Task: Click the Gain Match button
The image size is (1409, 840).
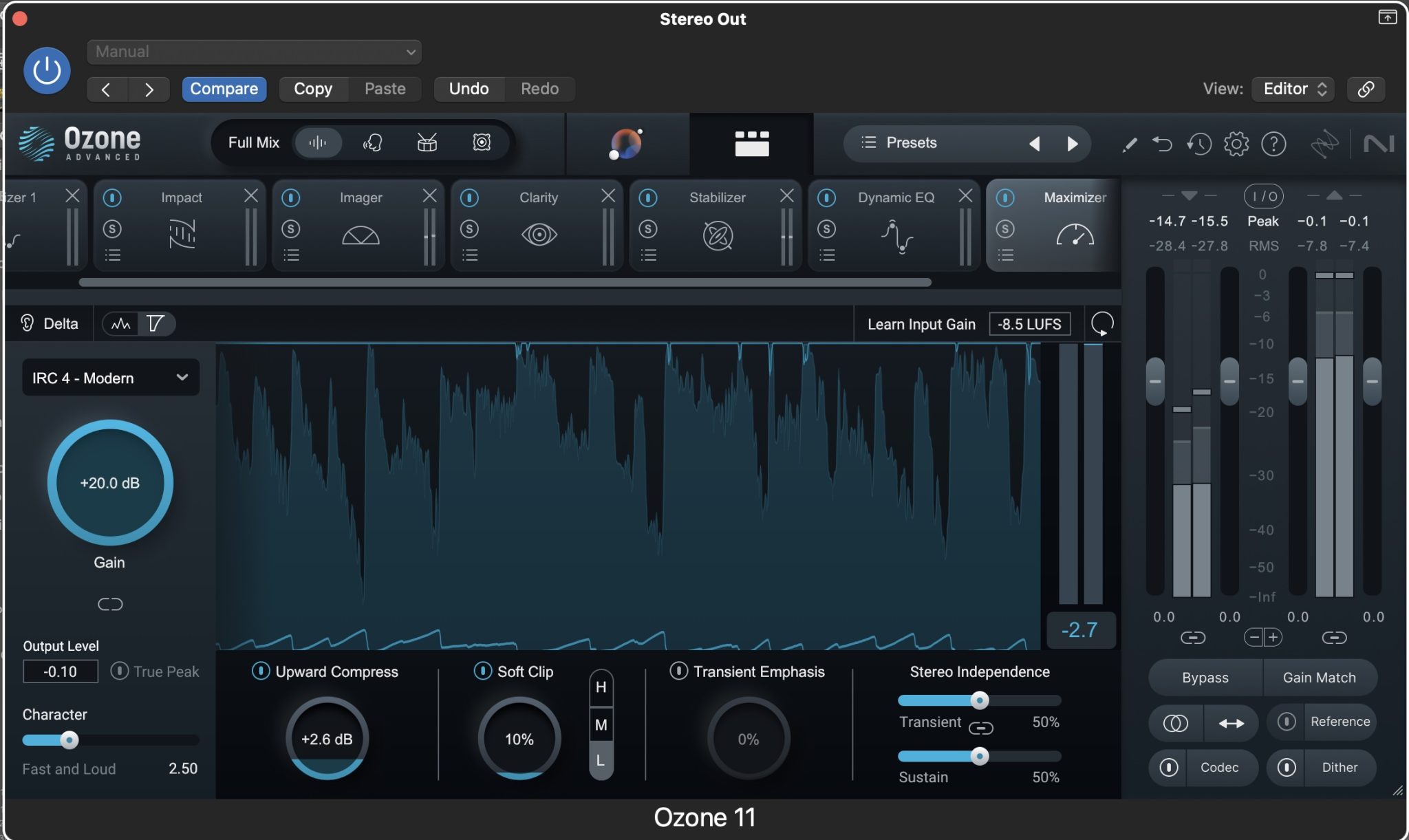Action: pyautogui.click(x=1319, y=677)
